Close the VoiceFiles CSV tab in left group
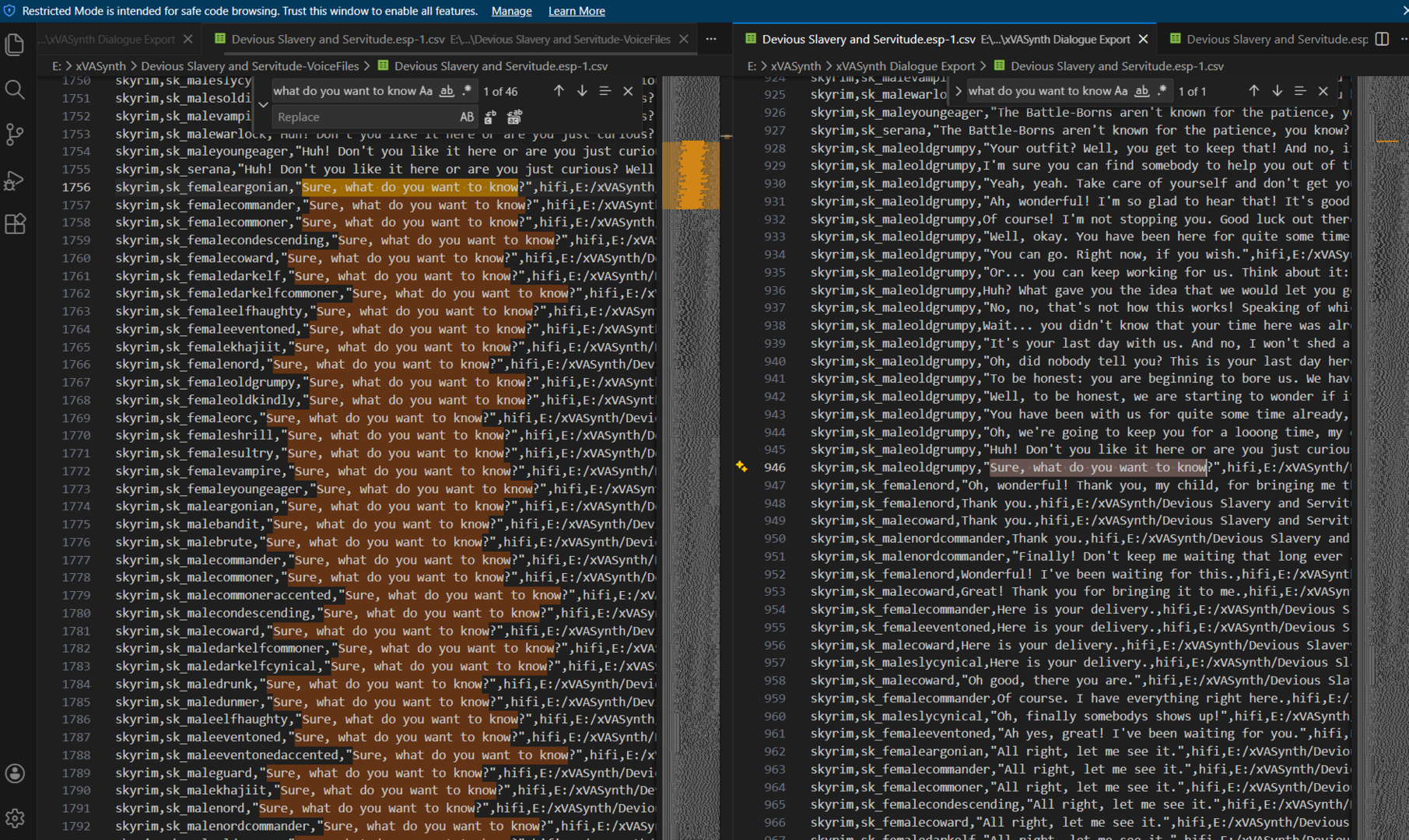This screenshot has height=840, width=1409. point(683,39)
